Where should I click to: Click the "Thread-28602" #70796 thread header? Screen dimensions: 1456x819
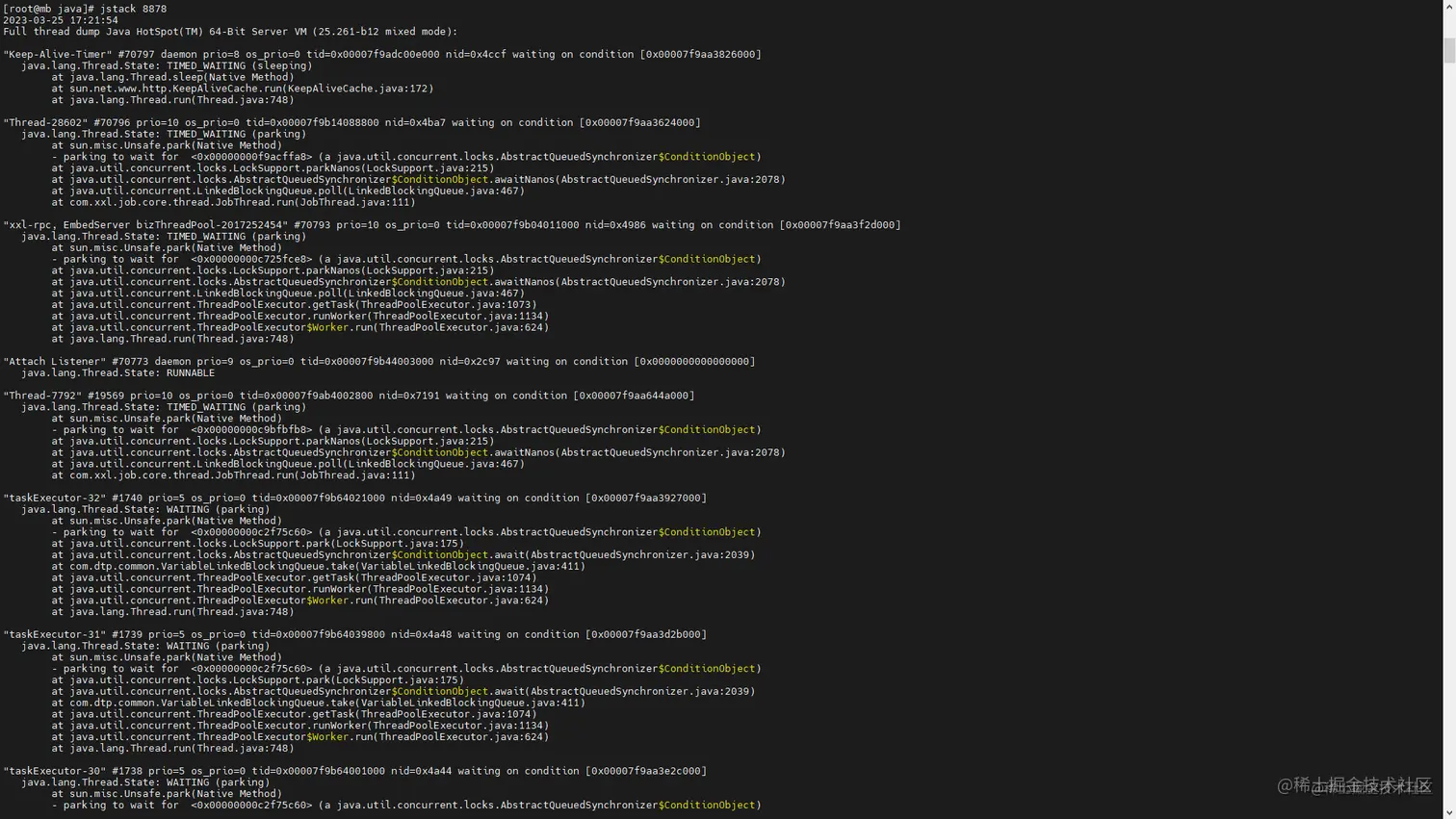(x=351, y=123)
